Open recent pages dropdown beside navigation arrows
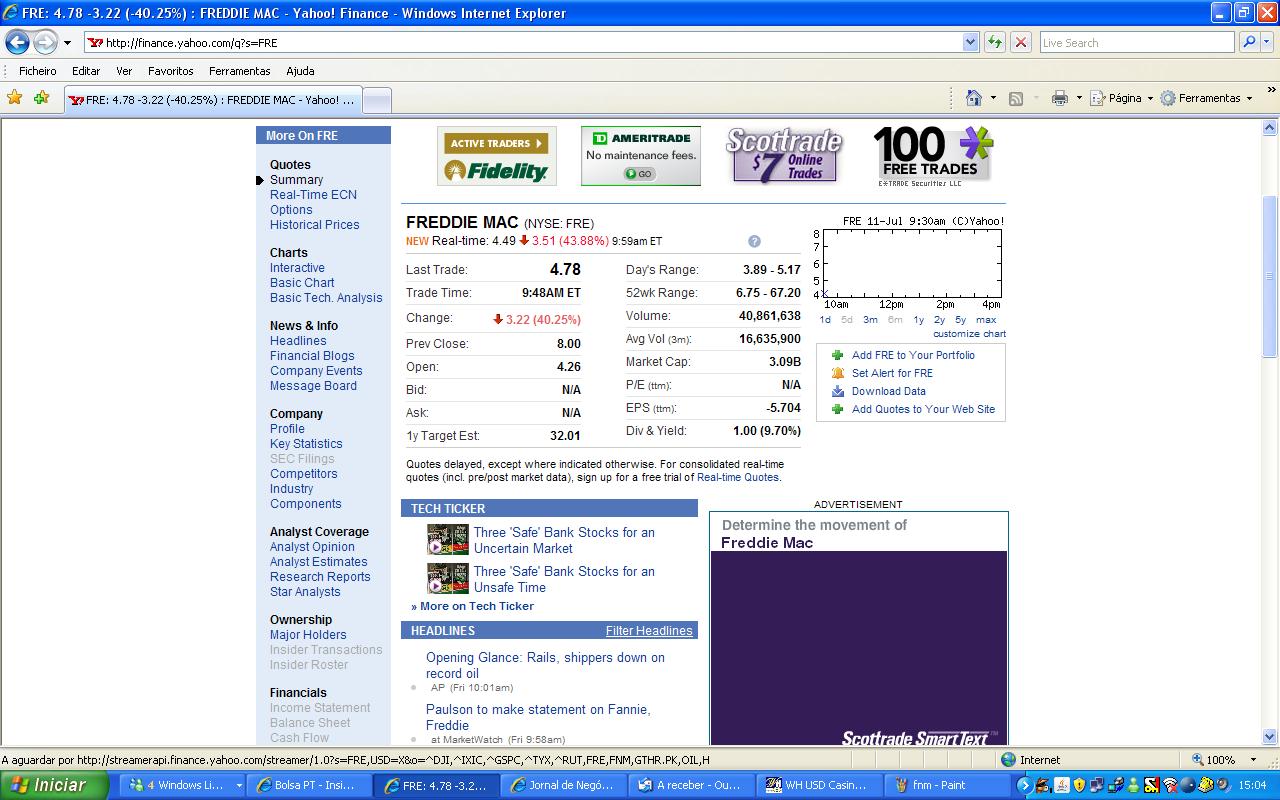The height and width of the screenshot is (800, 1280). (67, 43)
